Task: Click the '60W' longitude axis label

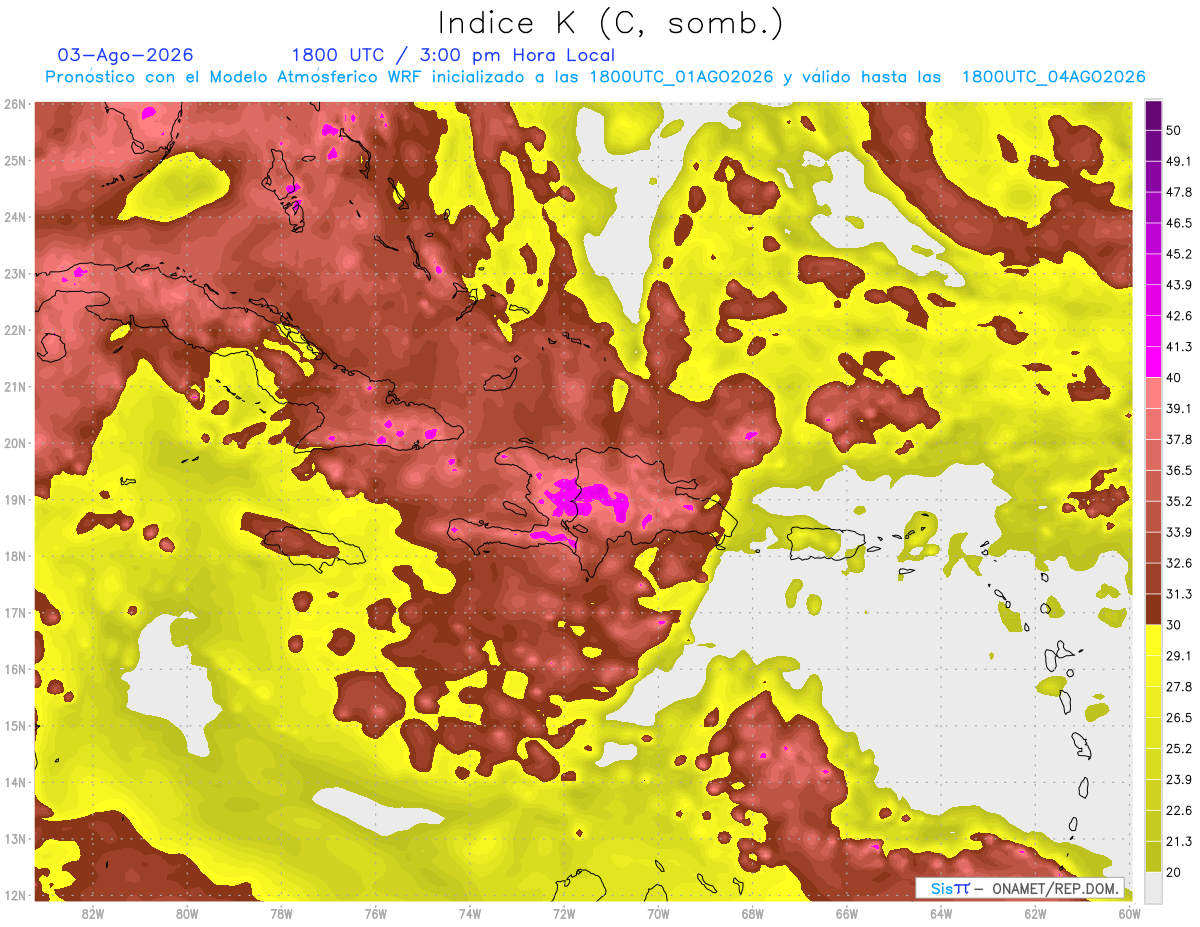Action: [1129, 913]
